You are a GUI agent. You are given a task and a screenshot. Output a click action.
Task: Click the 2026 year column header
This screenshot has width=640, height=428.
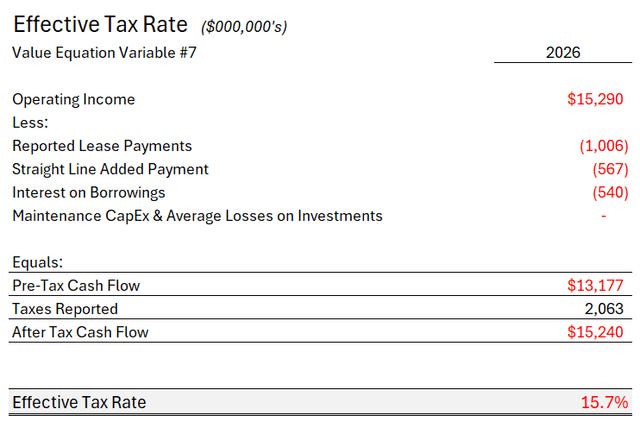[x=563, y=53]
